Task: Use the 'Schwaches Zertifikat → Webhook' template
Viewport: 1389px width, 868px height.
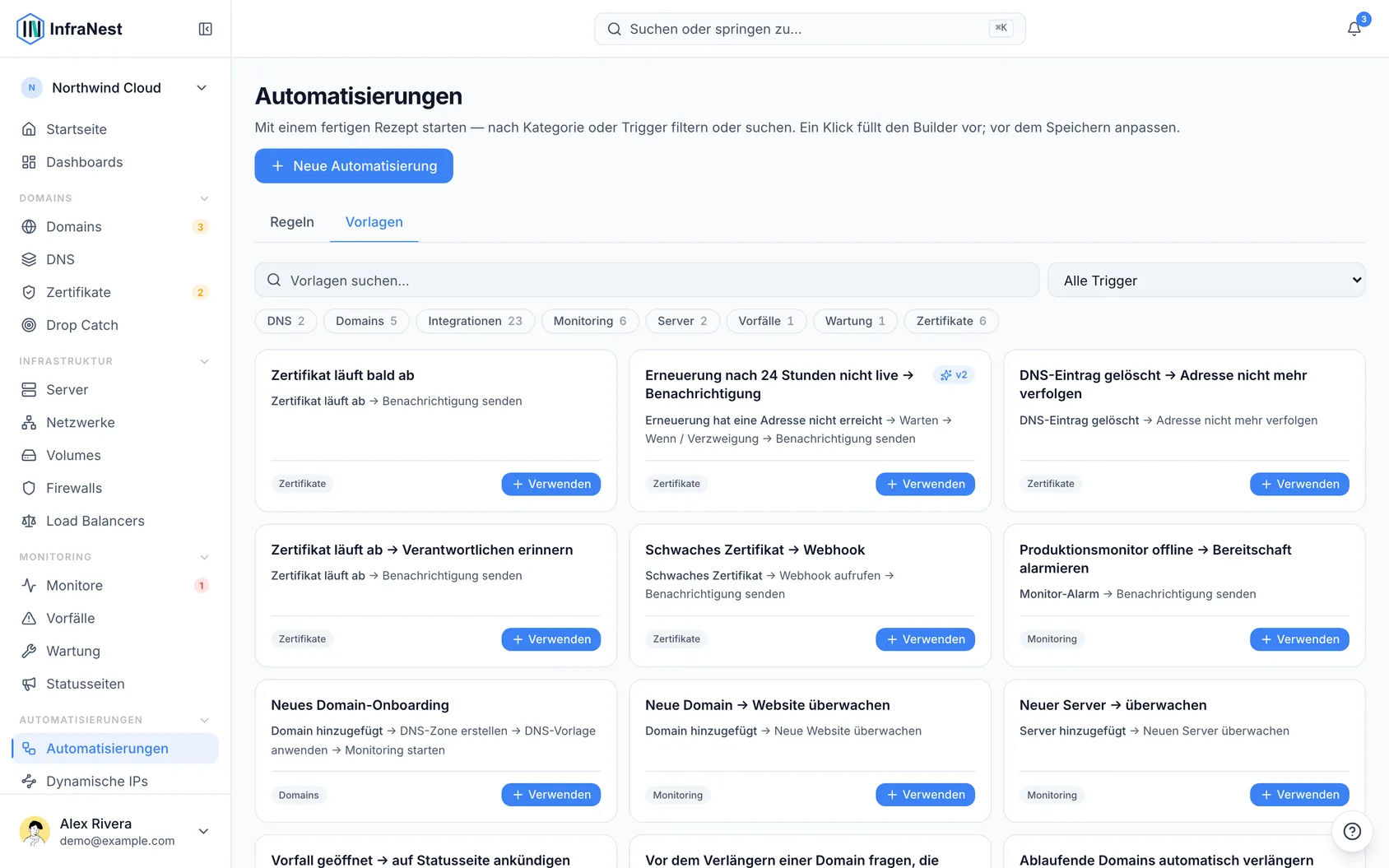Action: pyautogui.click(x=925, y=639)
